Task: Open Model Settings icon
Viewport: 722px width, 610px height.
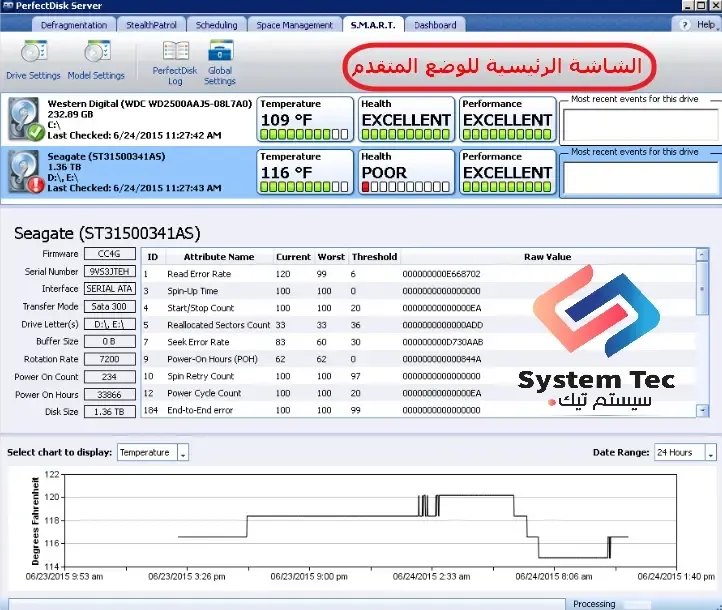Action: tap(97, 52)
